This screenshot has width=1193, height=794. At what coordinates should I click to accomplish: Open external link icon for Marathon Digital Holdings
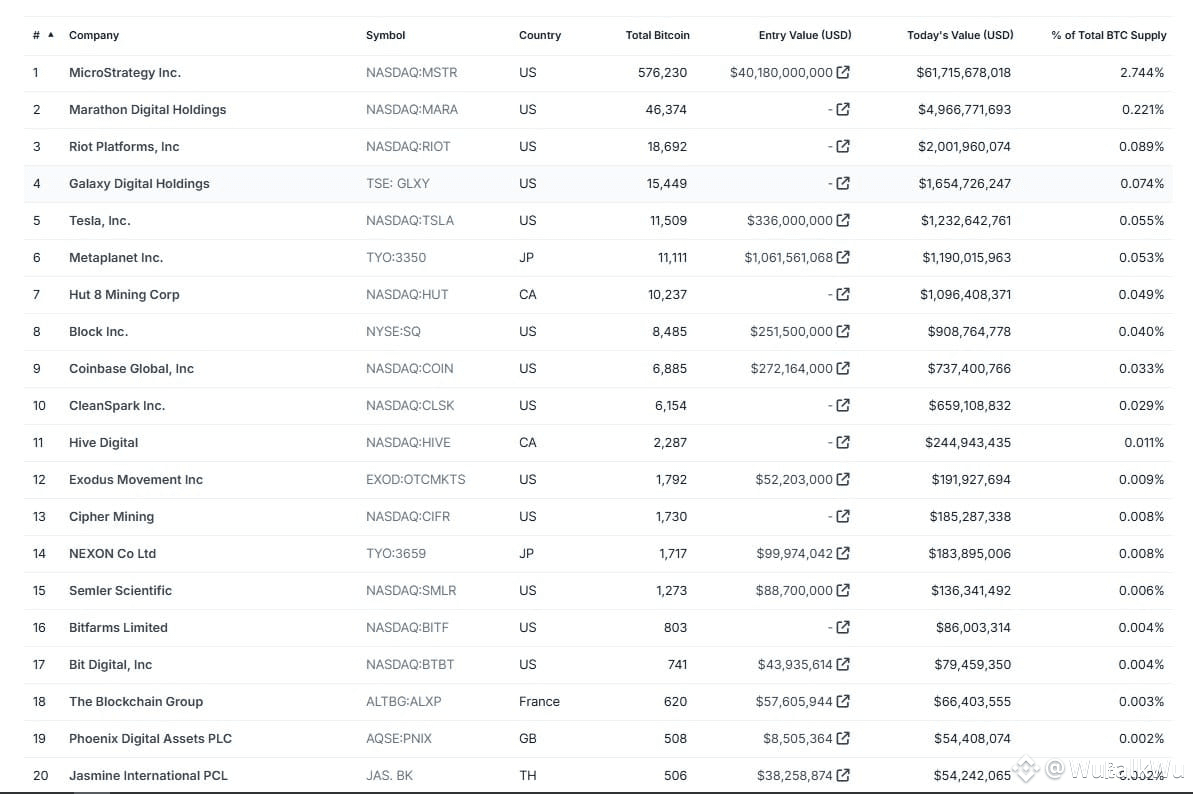tap(843, 110)
